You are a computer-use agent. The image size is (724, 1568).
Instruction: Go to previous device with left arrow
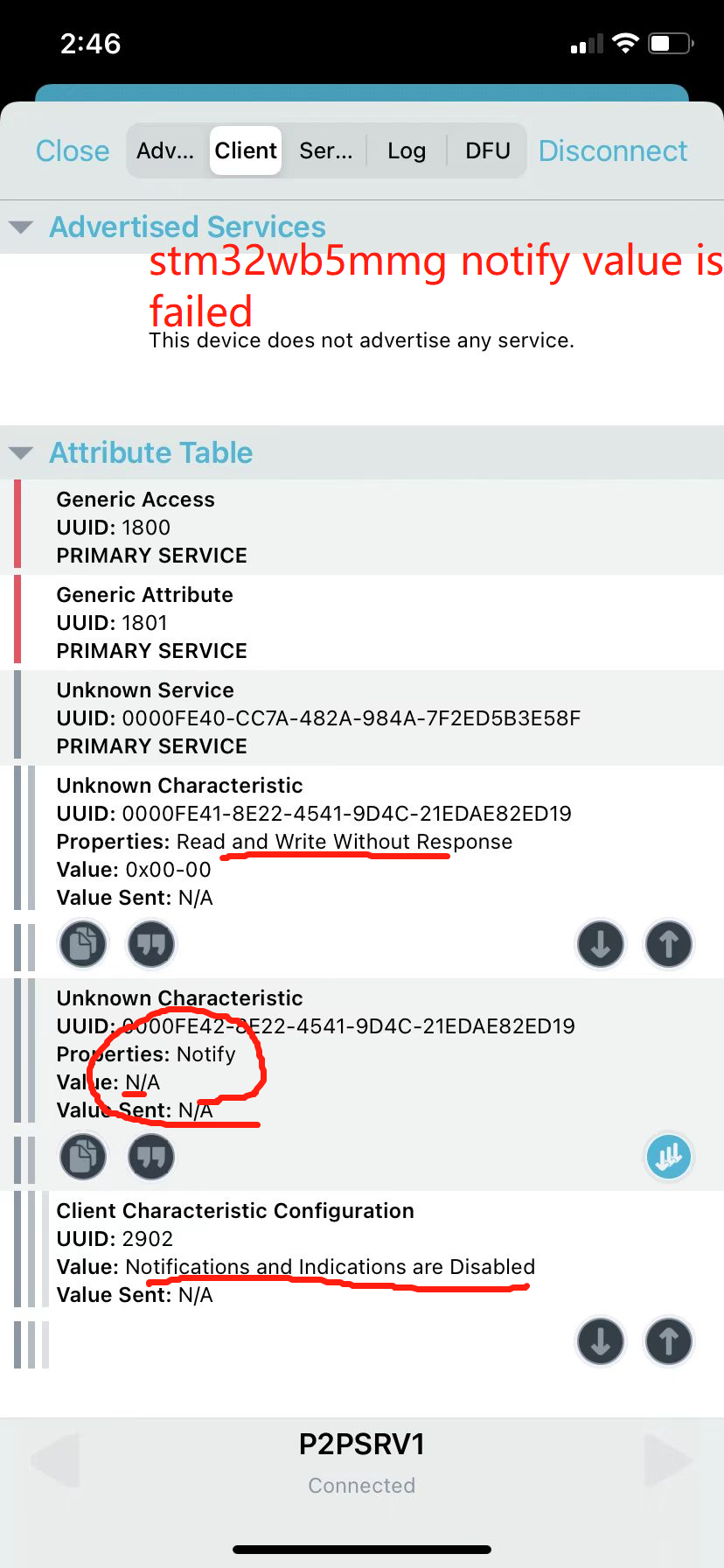[x=55, y=1459]
